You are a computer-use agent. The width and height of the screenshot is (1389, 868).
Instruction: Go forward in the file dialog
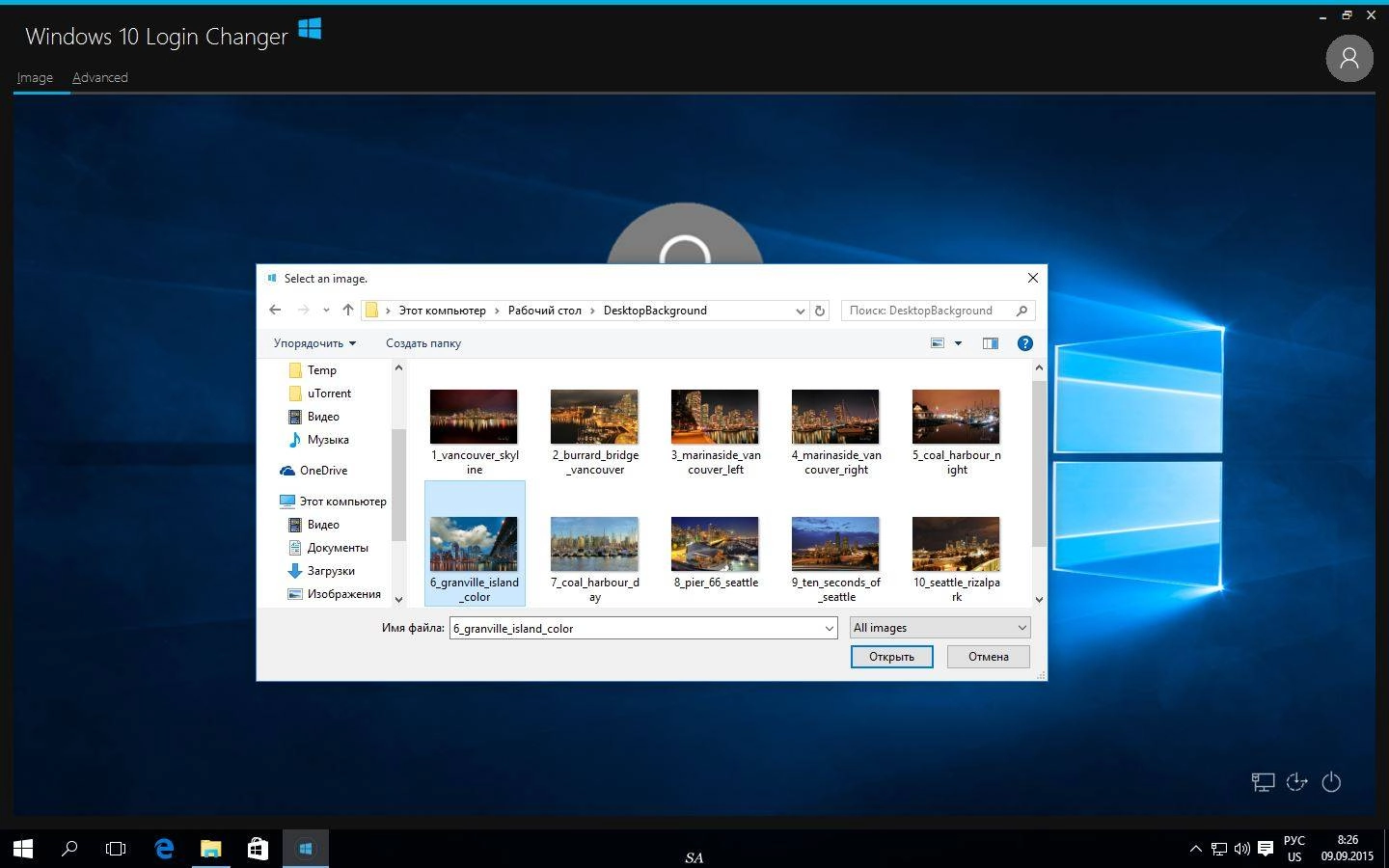[x=303, y=310]
